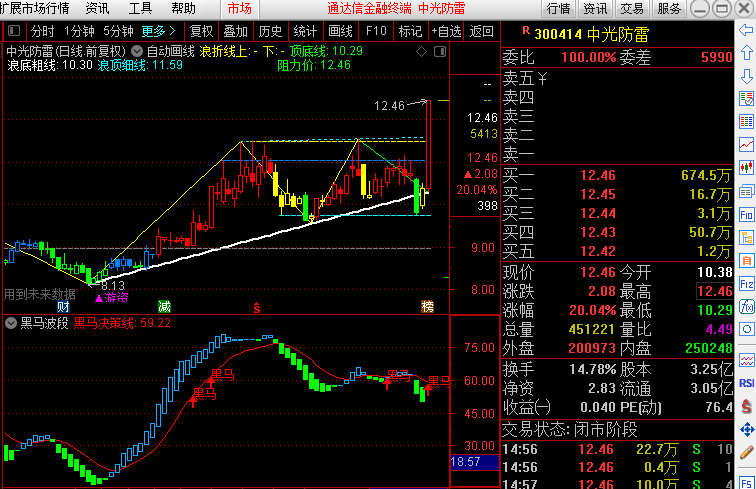Click the down arrow next stock icon
Image resolution: width=756 pixels, height=489 pixels.
coord(746,76)
